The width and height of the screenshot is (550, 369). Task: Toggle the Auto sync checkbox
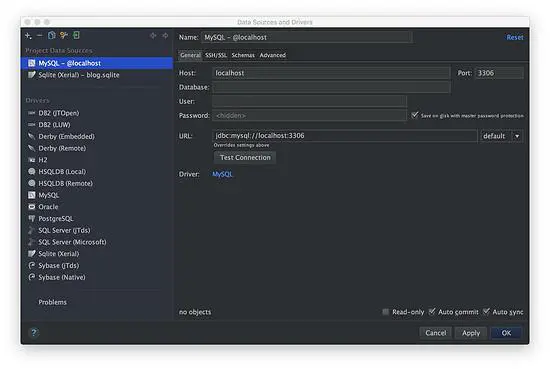pyautogui.click(x=486, y=311)
